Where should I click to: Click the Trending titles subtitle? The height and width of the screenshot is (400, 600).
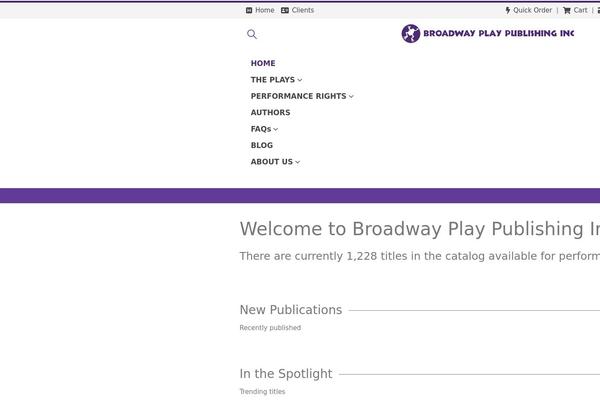click(262, 391)
